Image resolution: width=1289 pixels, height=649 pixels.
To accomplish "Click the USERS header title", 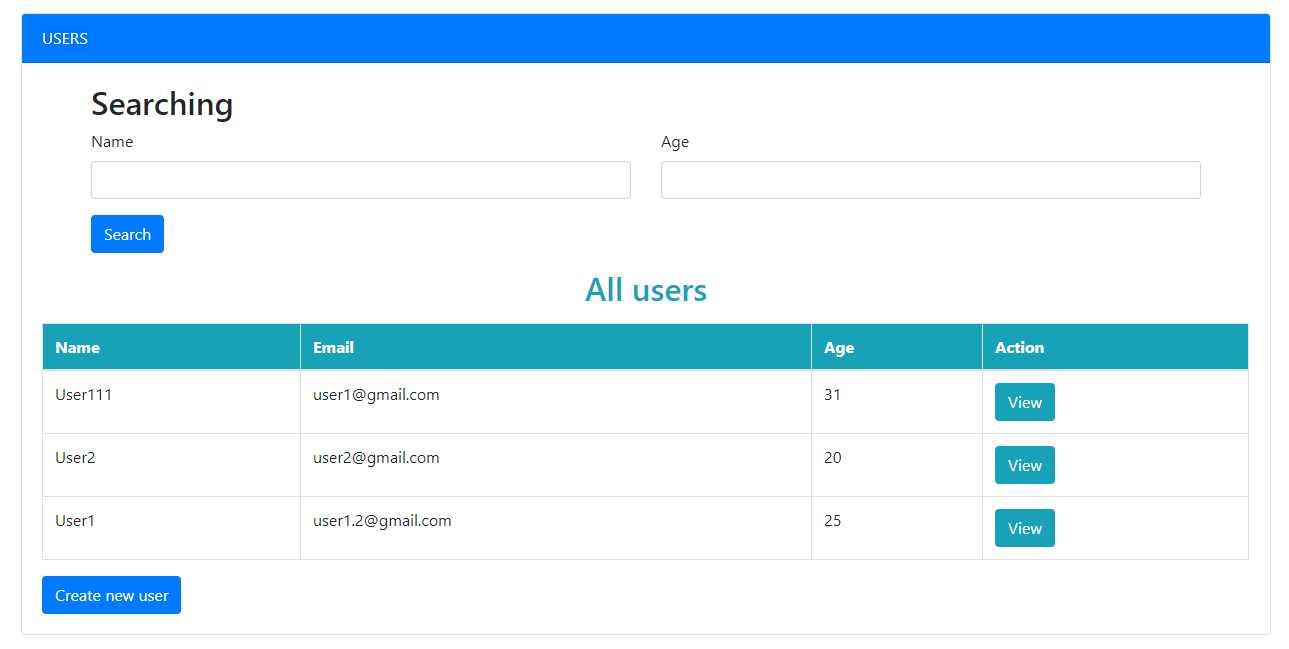I will (x=65, y=39).
